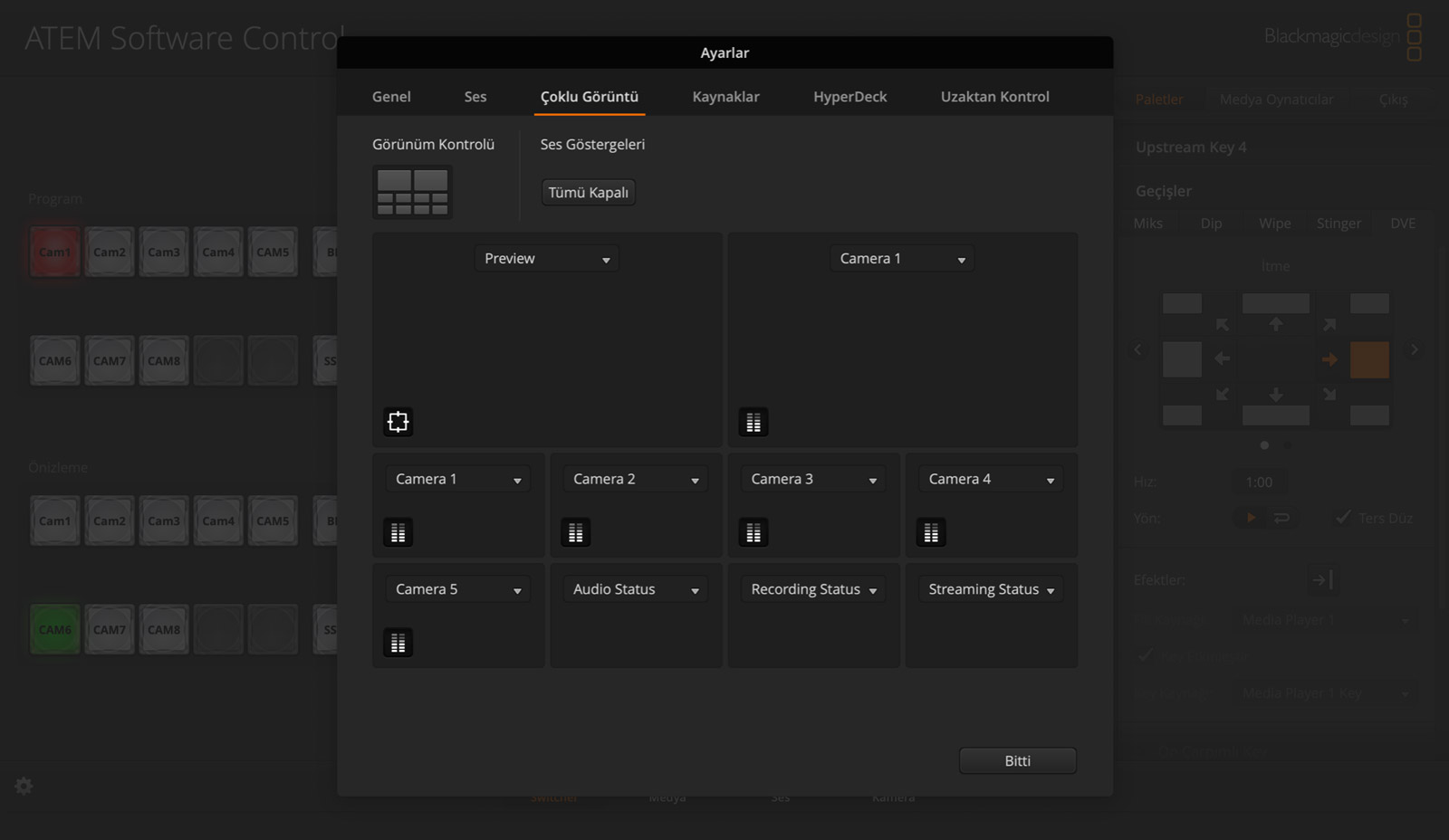The height and width of the screenshot is (840, 1449).
Task: Select the DVE transition tab
Action: (1403, 224)
